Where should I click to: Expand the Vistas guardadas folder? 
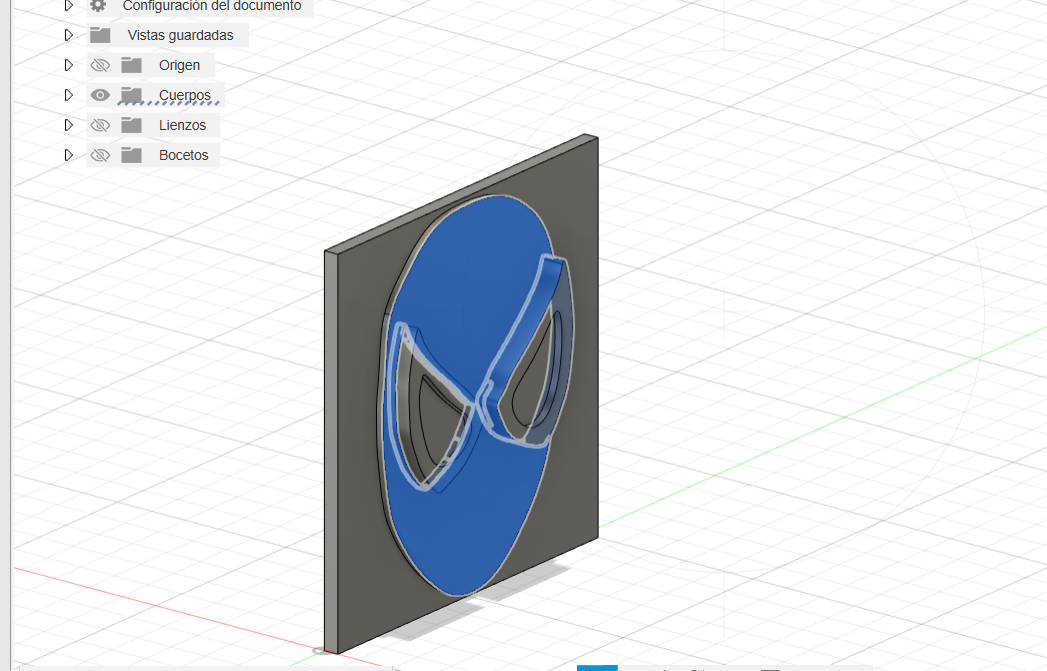click(x=68, y=35)
